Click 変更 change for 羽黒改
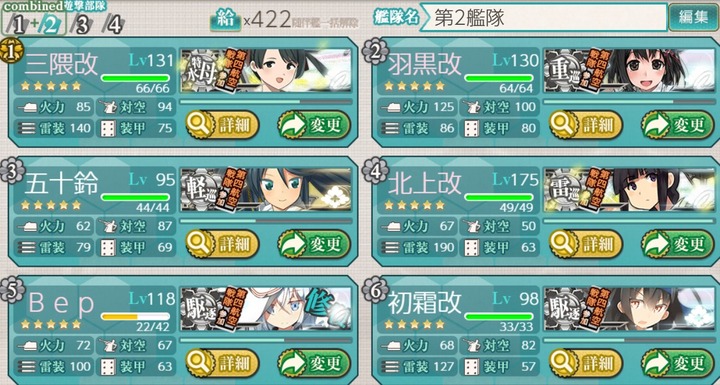Viewport: 720px width, 385px height. pos(678,125)
